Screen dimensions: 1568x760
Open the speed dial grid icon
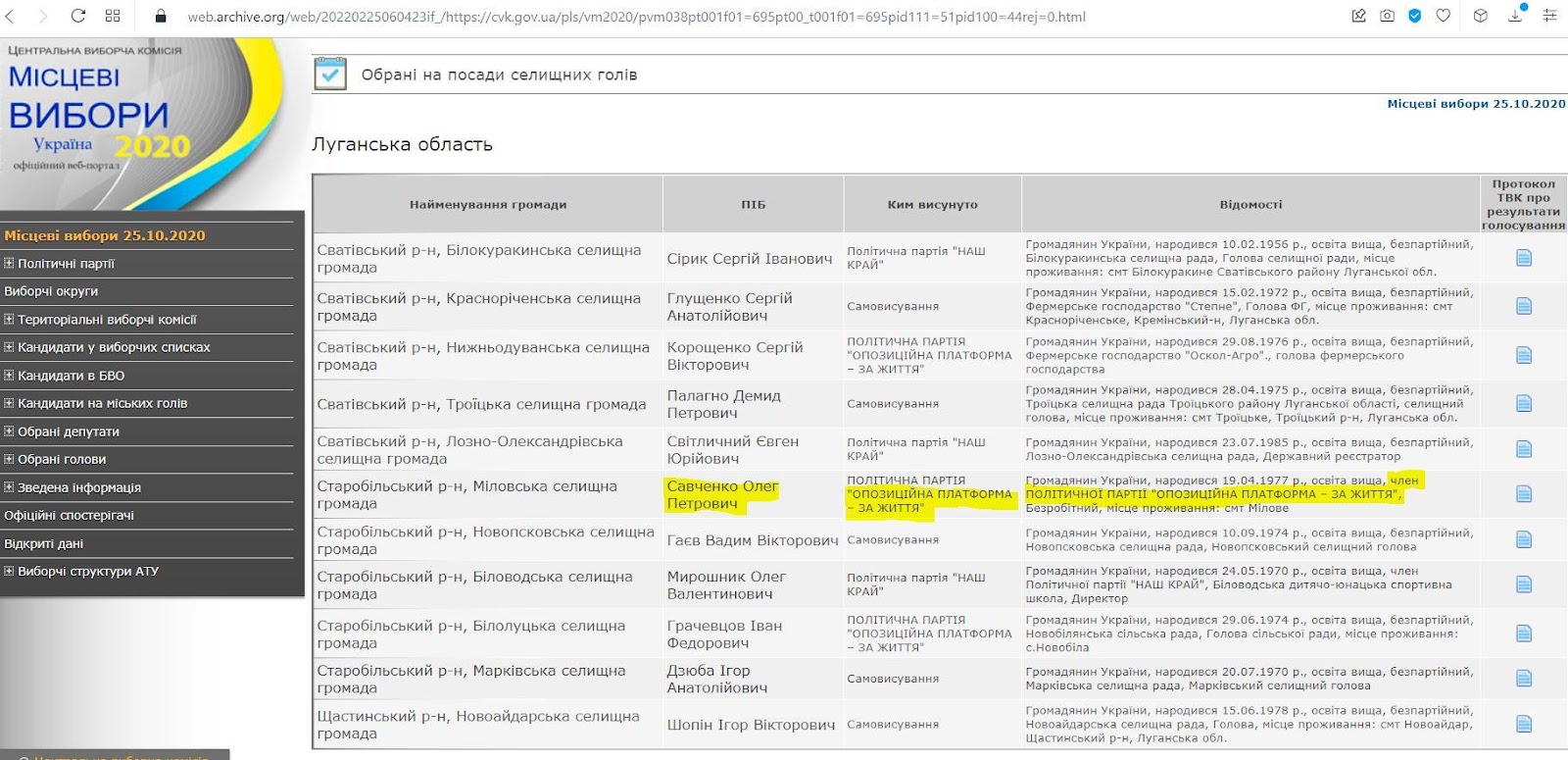(113, 16)
